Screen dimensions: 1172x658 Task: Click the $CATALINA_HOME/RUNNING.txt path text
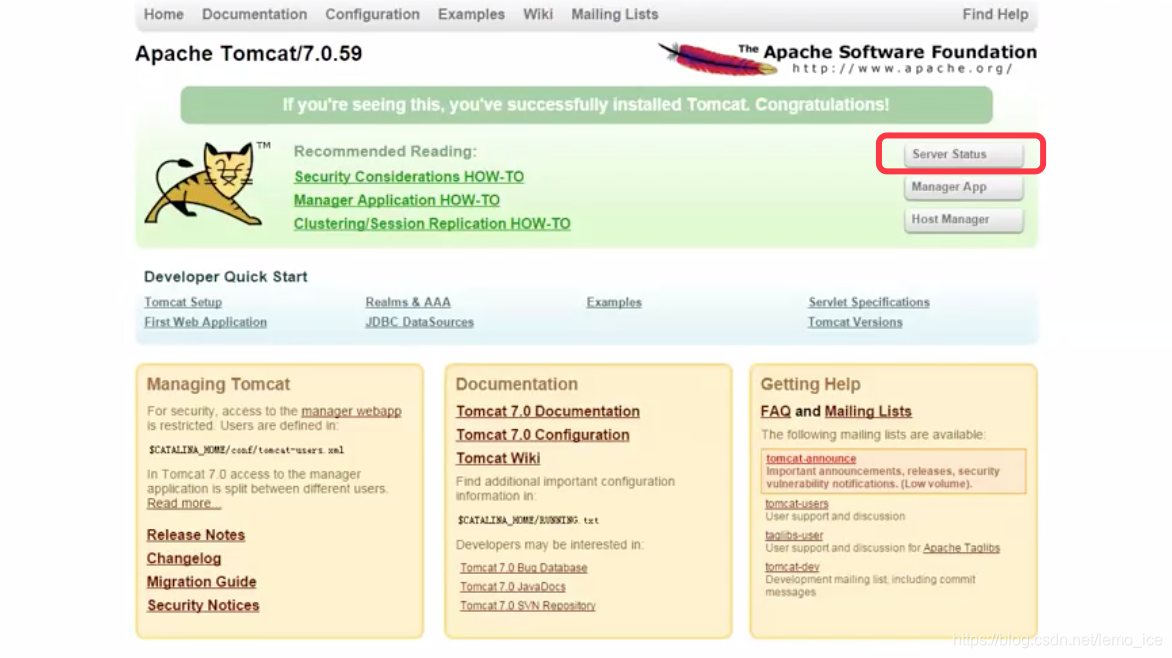click(x=528, y=520)
